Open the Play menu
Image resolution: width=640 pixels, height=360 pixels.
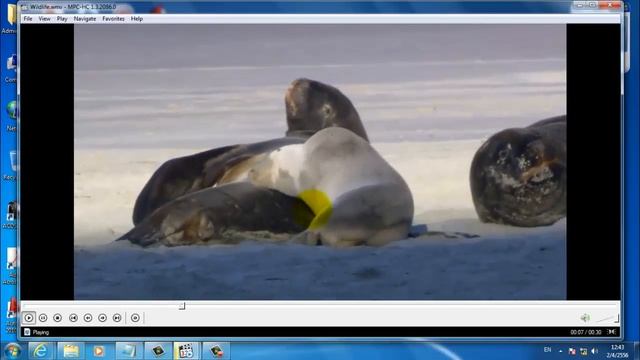click(62, 19)
